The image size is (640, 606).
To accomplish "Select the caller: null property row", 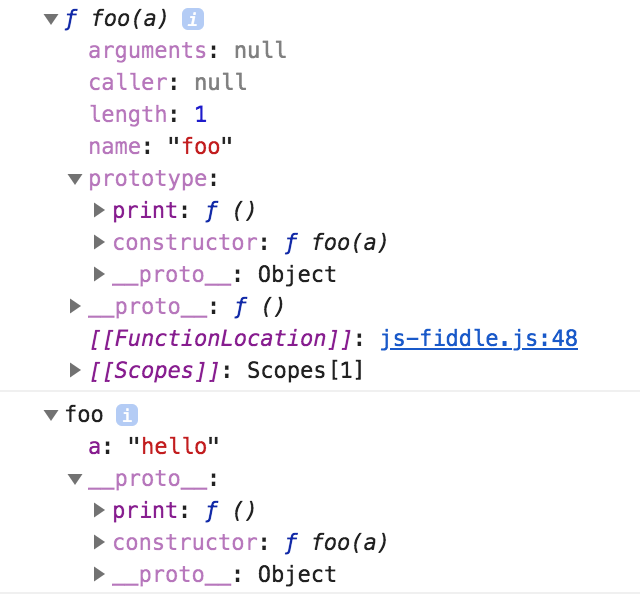I will pos(167,82).
